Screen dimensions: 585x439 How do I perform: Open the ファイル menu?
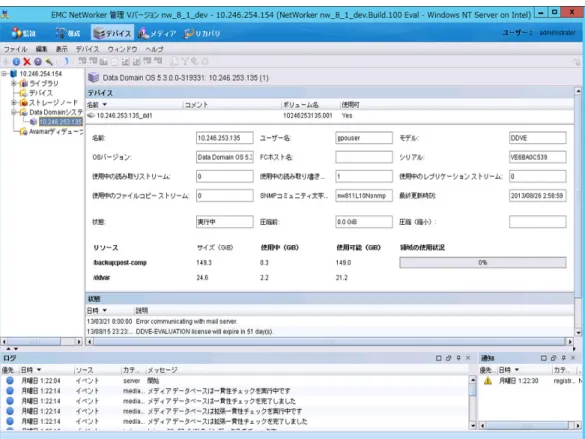point(15,49)
